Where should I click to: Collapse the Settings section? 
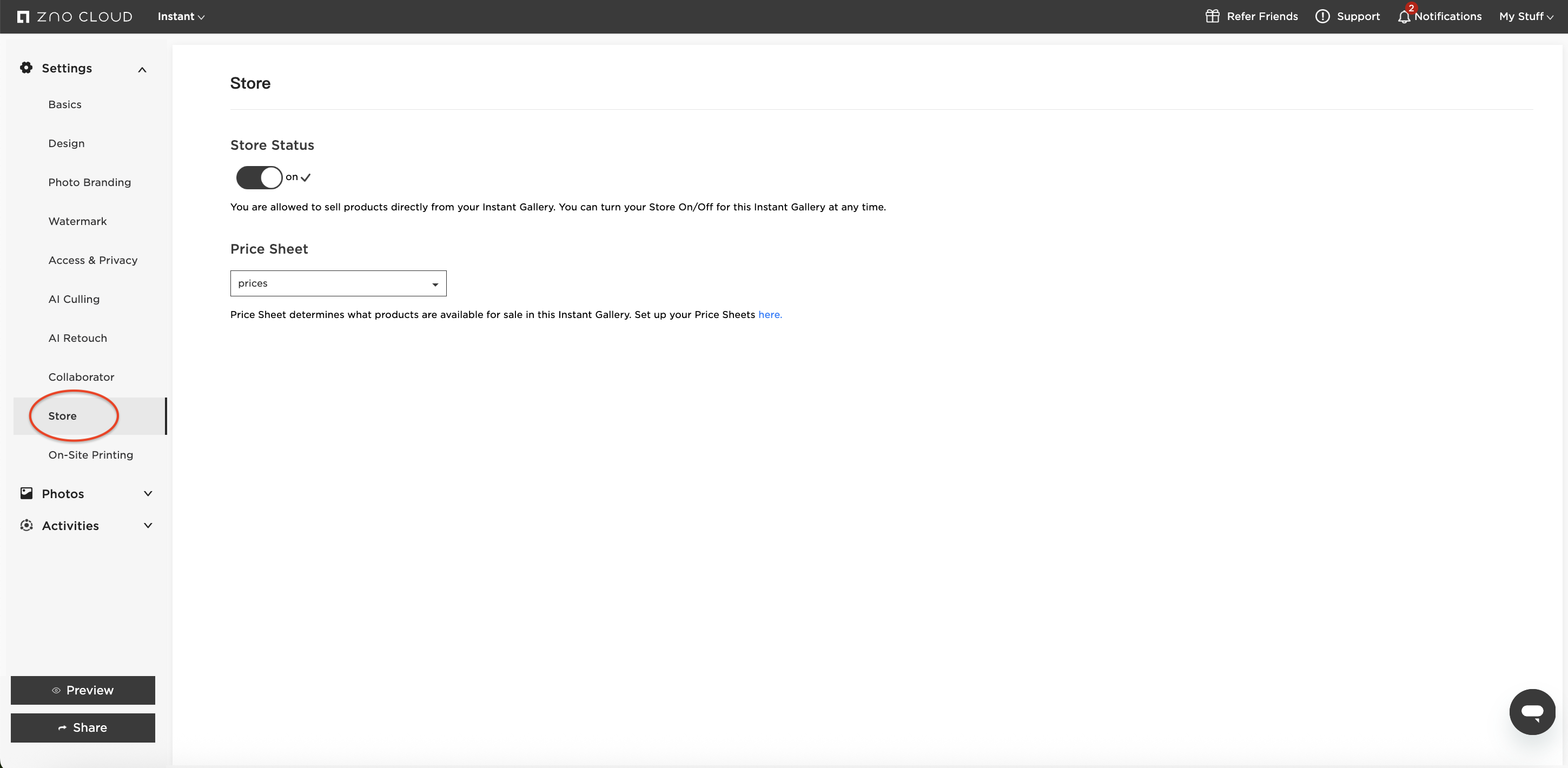142,69
